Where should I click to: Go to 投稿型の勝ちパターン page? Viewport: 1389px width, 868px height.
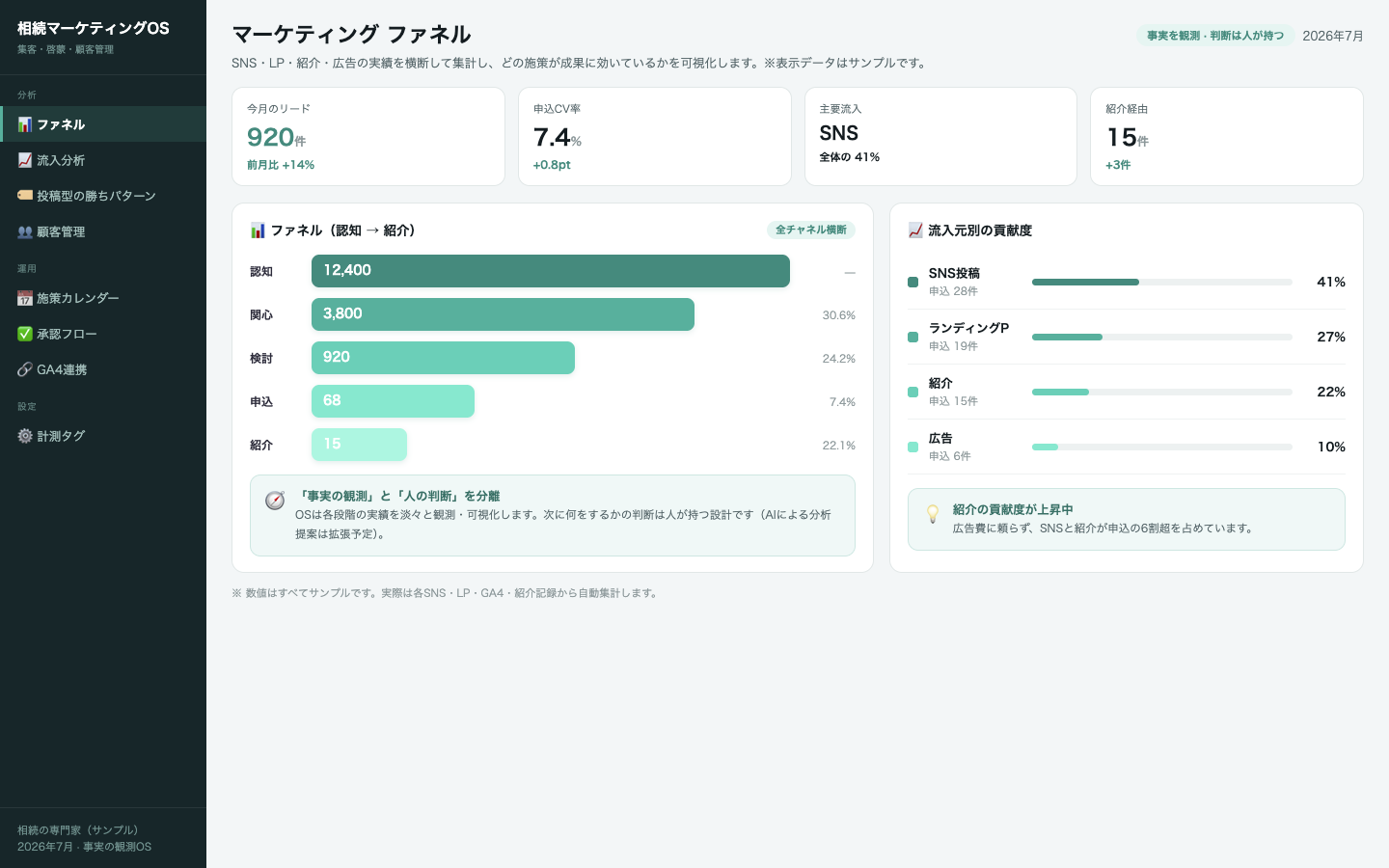(103, 196)
